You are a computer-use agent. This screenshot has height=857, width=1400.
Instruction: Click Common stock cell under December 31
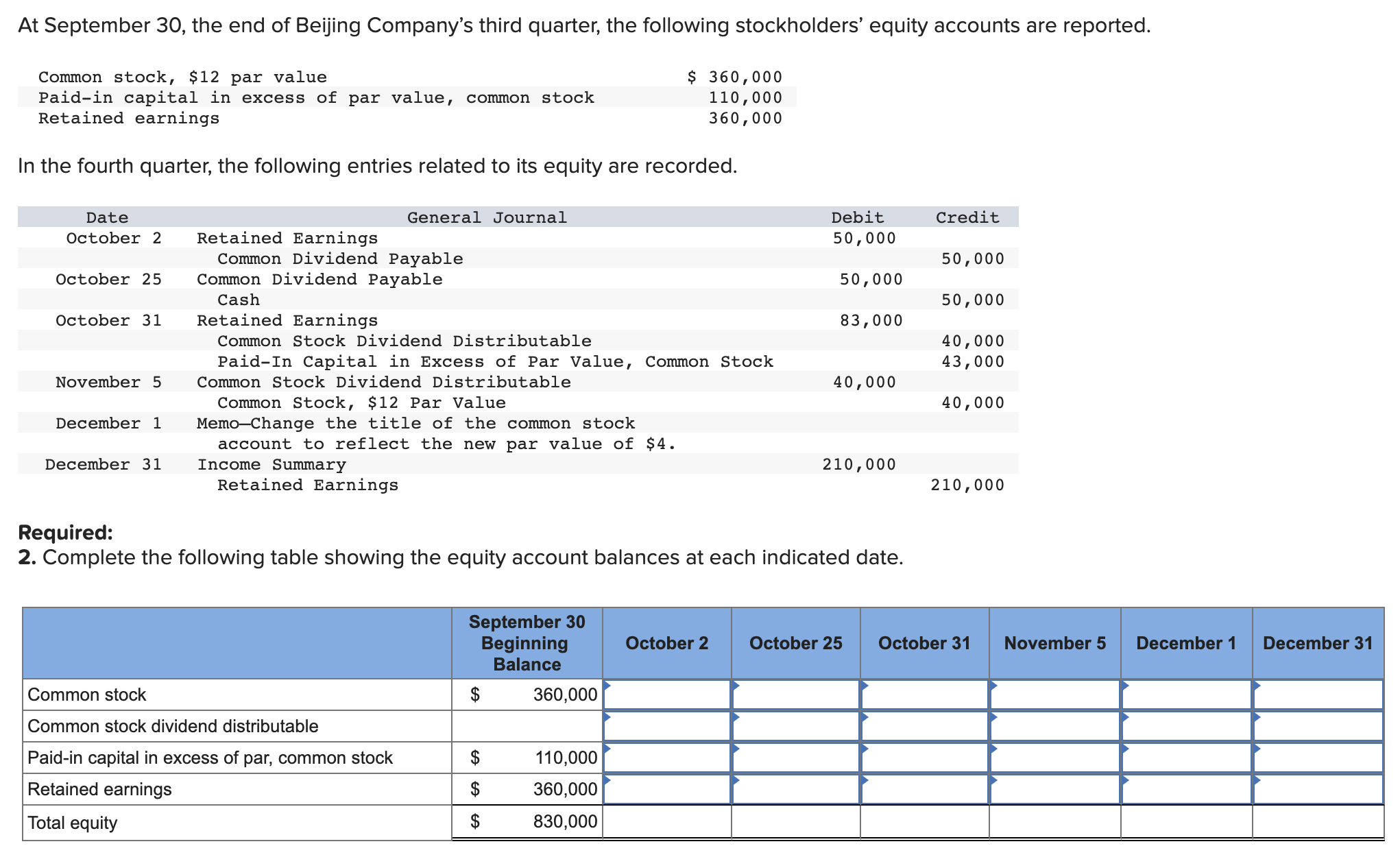click(x=1318, y=695)
